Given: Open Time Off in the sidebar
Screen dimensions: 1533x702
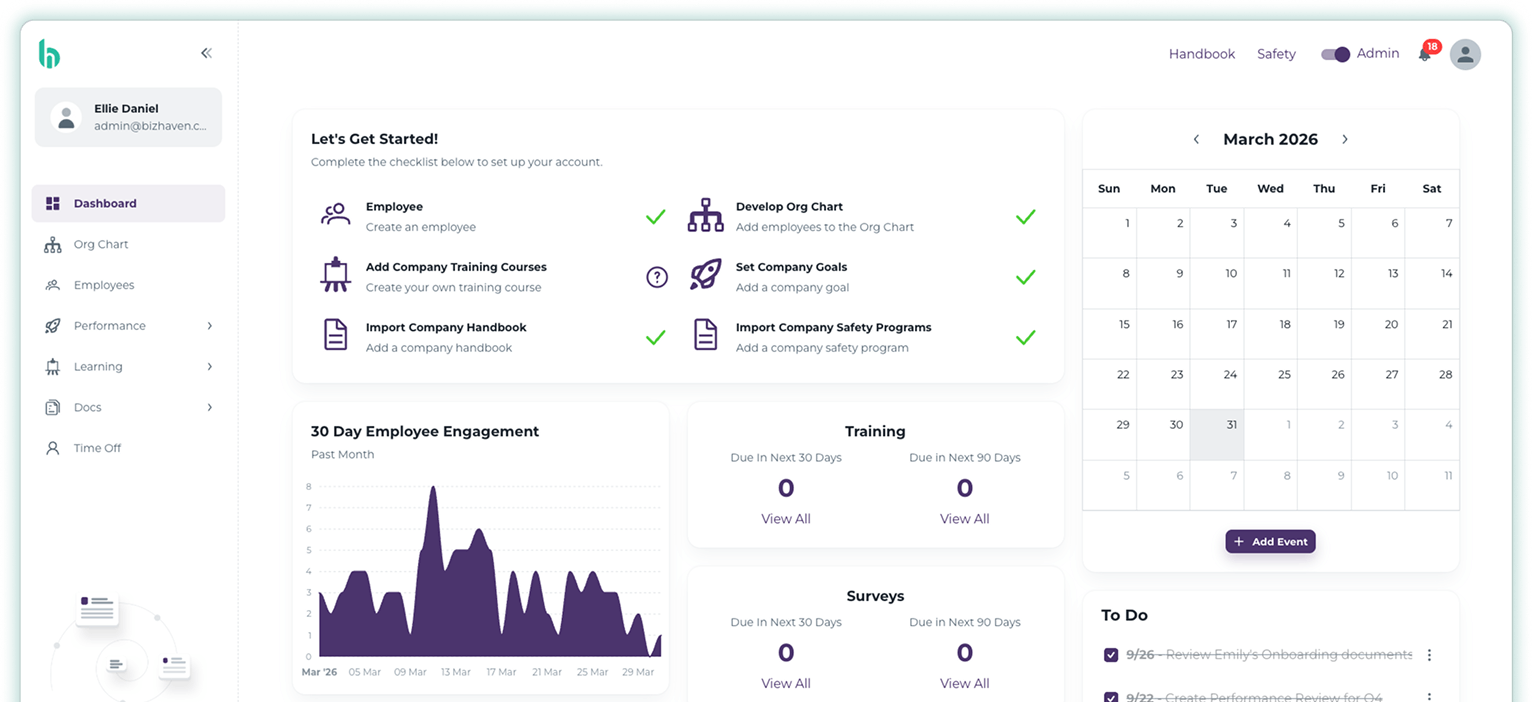Looking at the screenshot, I should (x=97, y=448).
